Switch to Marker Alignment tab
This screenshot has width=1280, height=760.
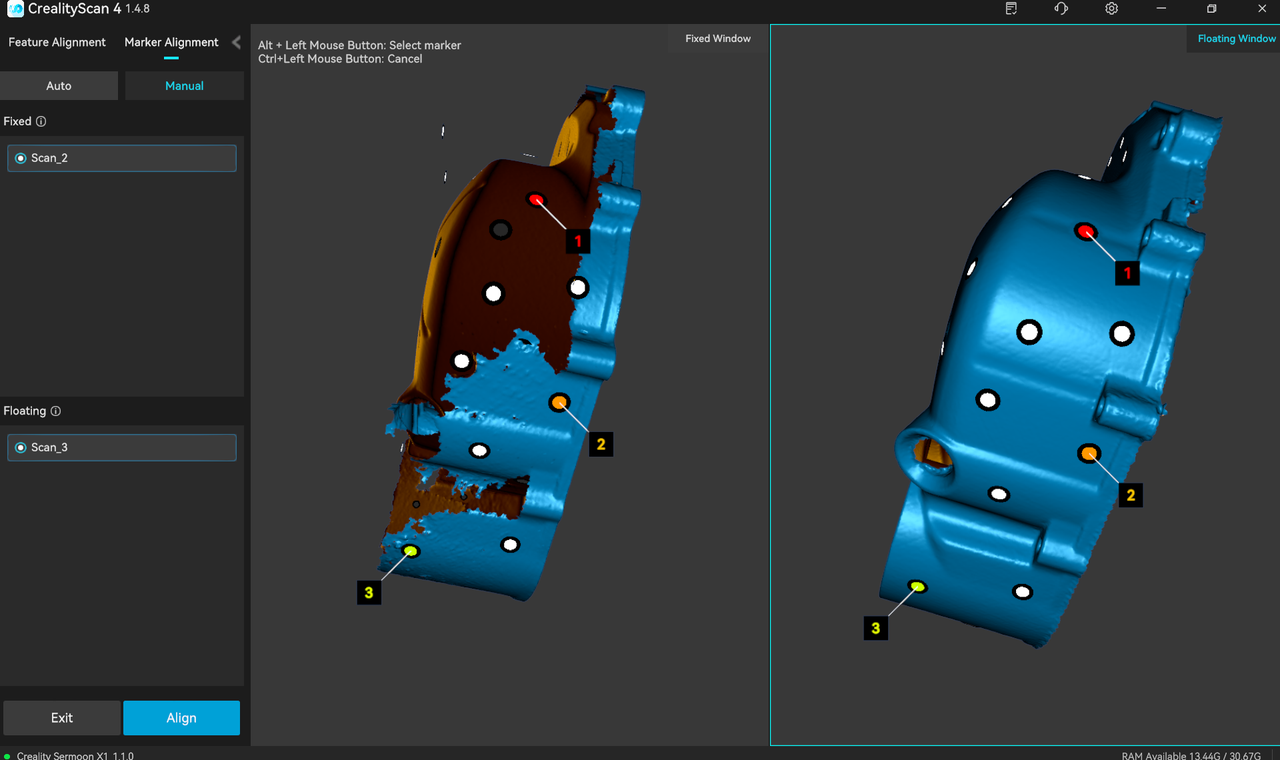click(x=171, y=42)
